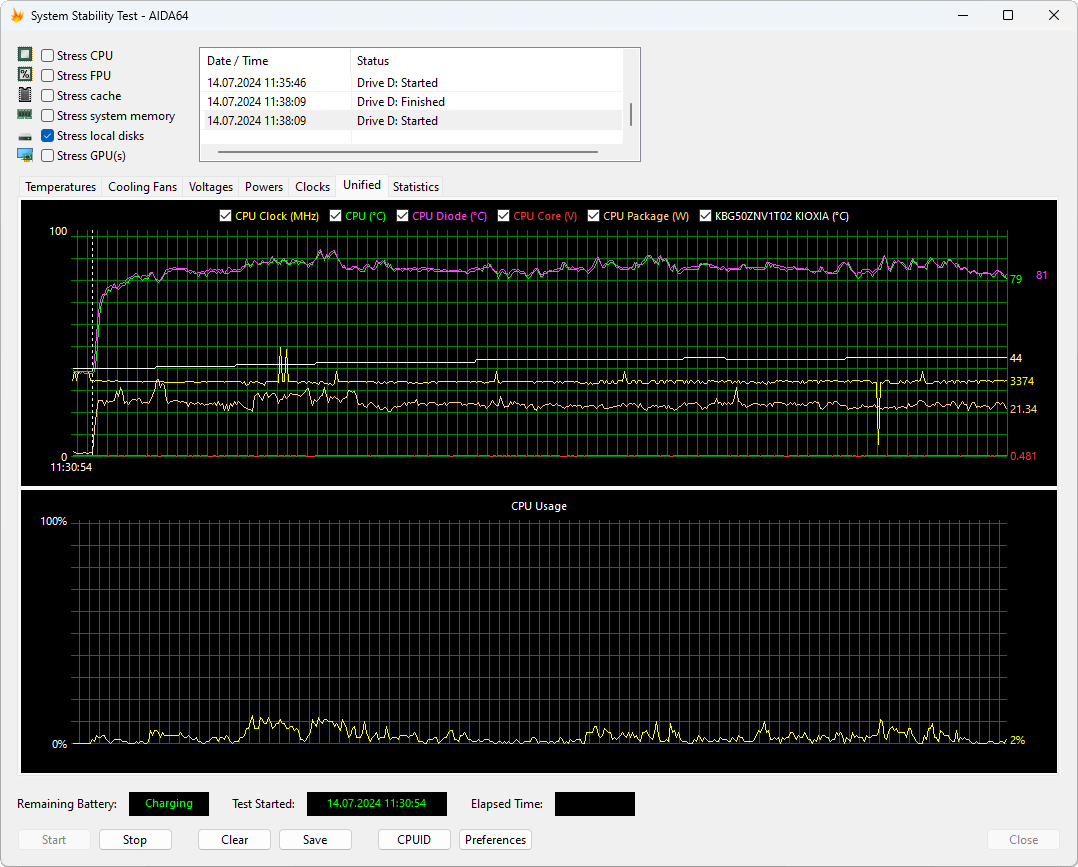The width and height of the screenshot is (1078, 867).
Task: Hide the KBG50ZNV1T02 KIOXIA temperature line
Action: coord(705,216)
